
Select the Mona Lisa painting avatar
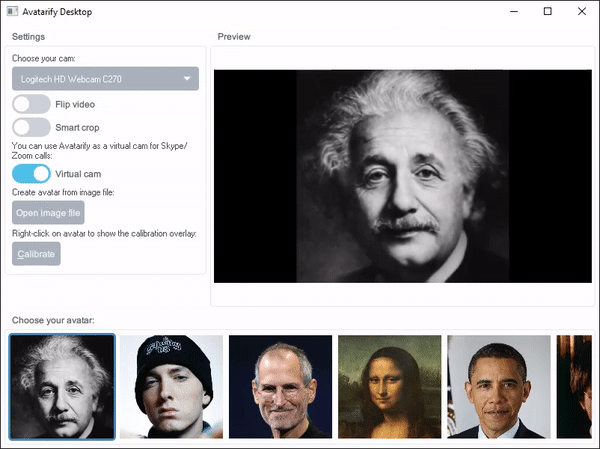click(x=390, y=387)
